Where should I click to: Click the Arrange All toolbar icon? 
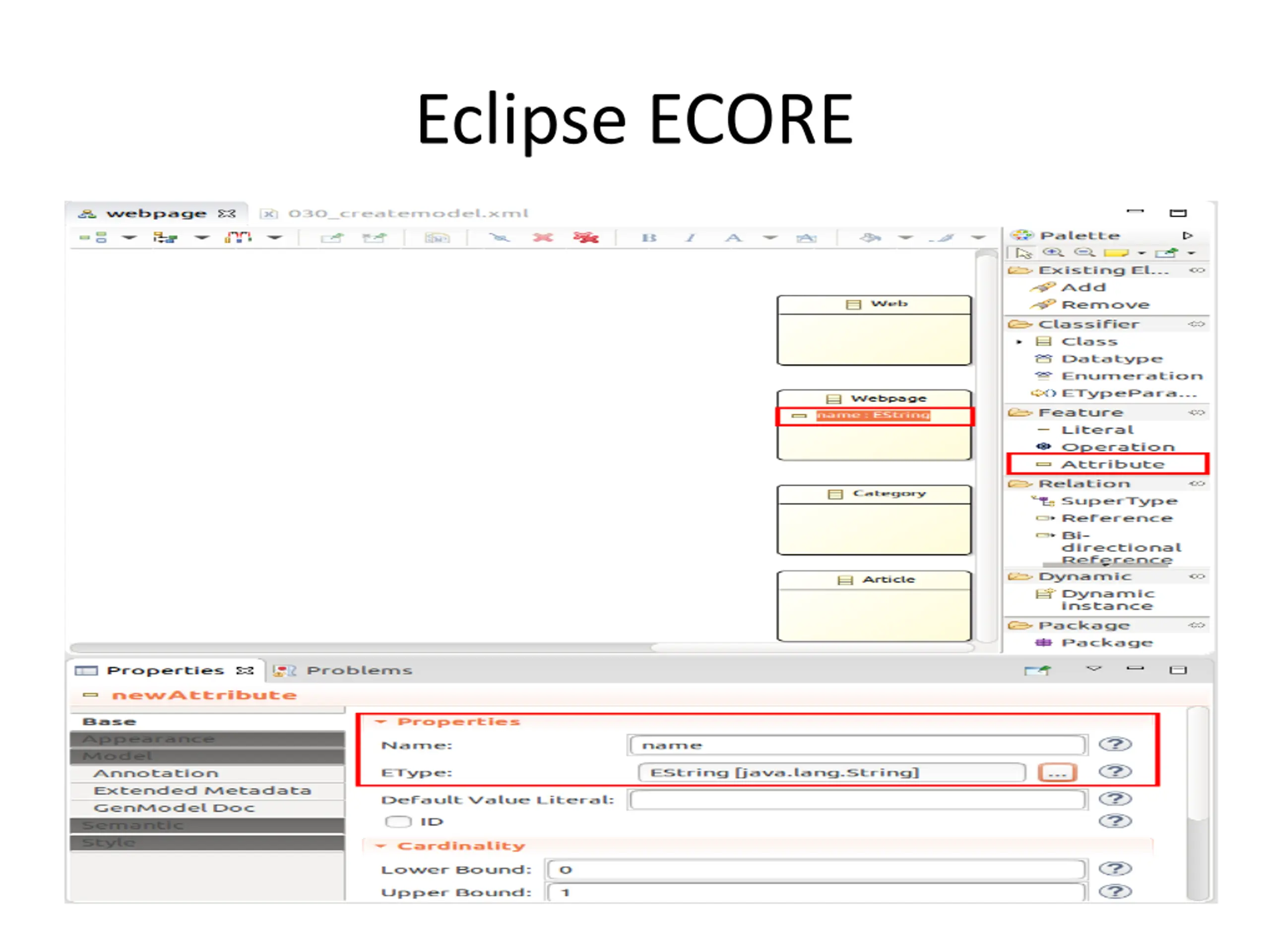[94, 237]
